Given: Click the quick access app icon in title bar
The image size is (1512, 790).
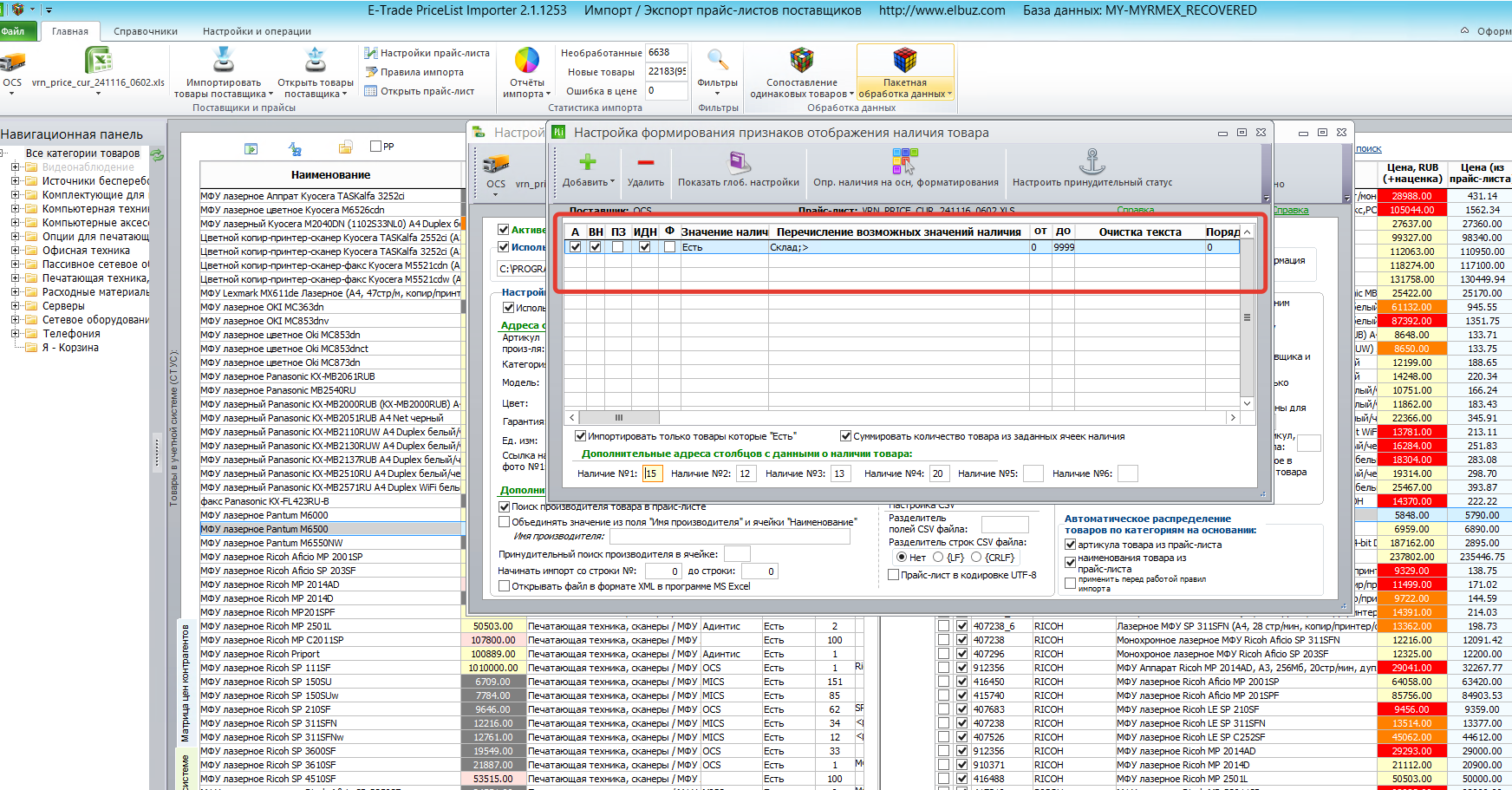Looking at the screenshot, I should pyautogui.click(x=18, y=10).
